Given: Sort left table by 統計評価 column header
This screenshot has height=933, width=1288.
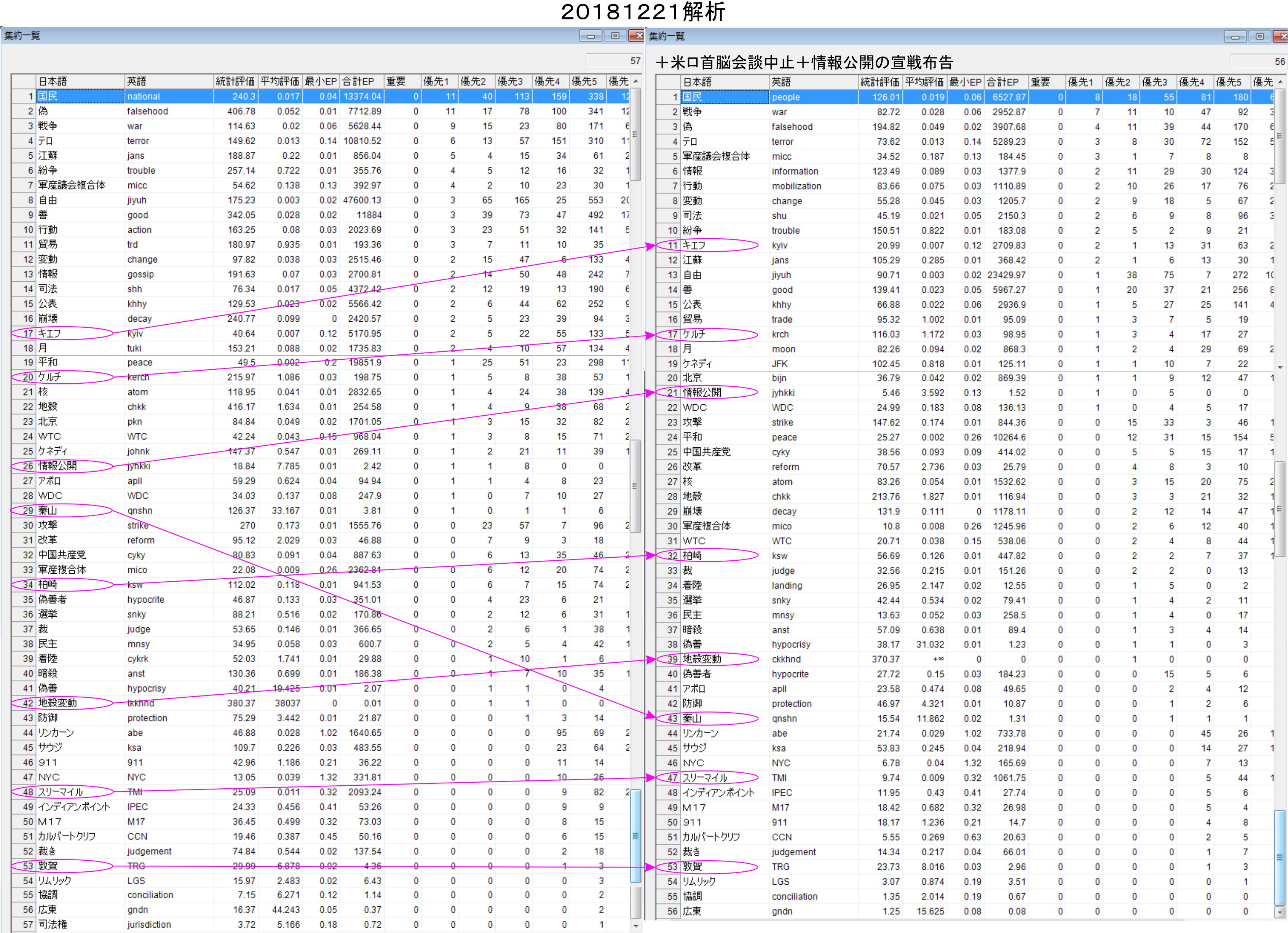Looking at the screenshot, I should [235, 82].
